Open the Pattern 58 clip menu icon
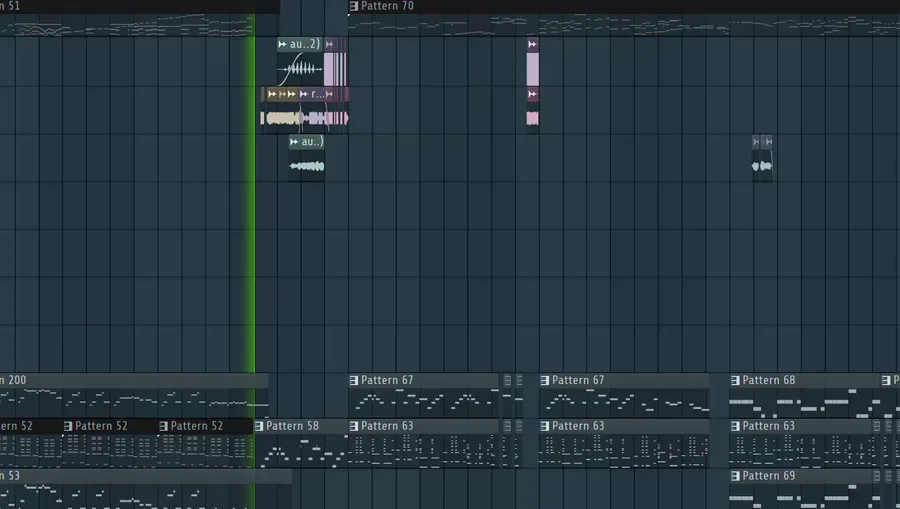This screenshot has height=509, width=900. point(259,426)
